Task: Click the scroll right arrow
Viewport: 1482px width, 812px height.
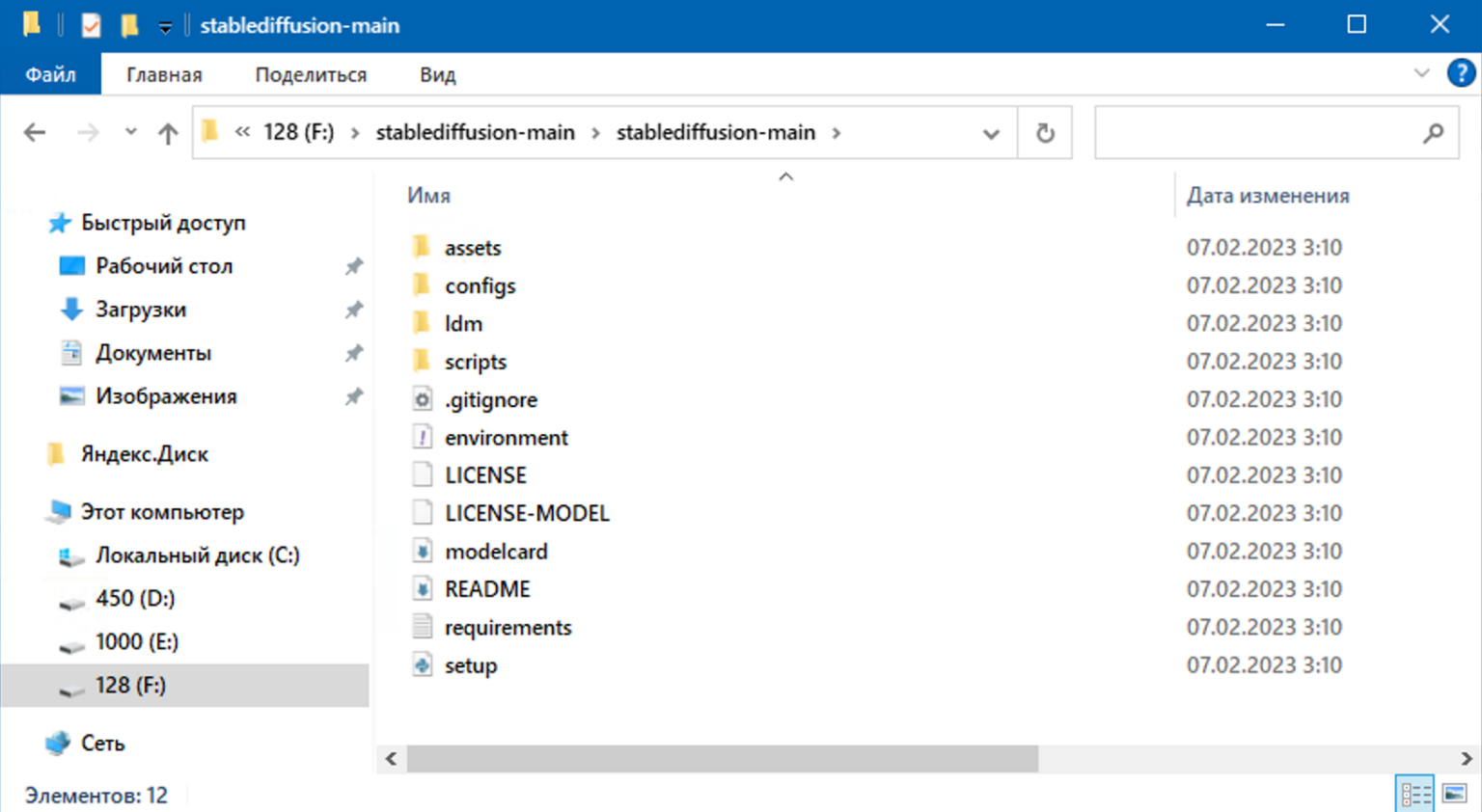Action: [1467, 759]
